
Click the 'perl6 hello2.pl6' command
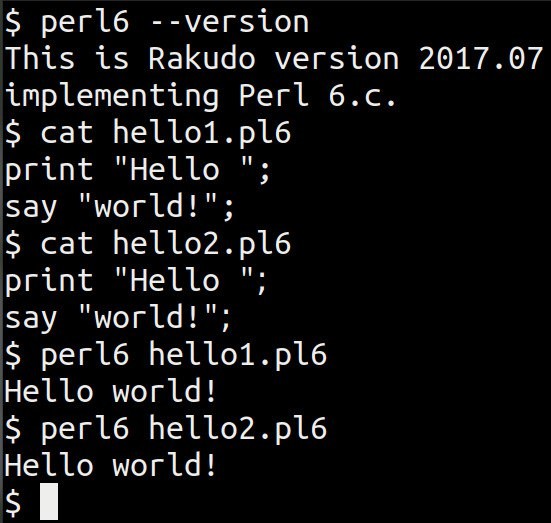[x=184, y=429]
